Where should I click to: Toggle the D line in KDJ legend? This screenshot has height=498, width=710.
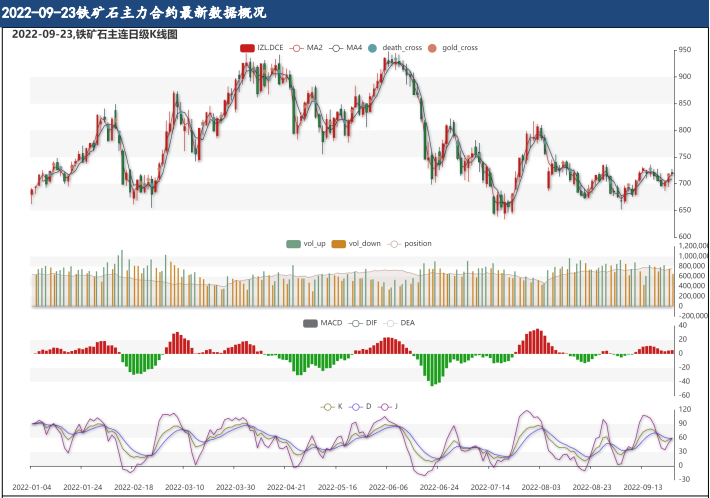tap(356, 407)
